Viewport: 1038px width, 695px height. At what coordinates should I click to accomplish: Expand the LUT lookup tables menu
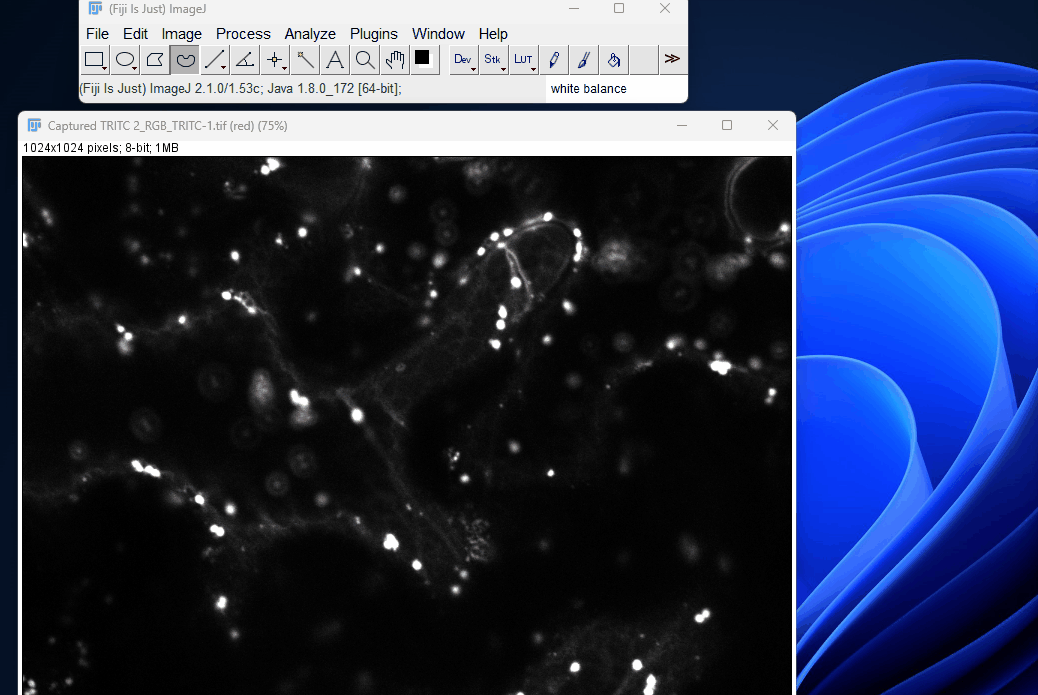click(524, 60)
